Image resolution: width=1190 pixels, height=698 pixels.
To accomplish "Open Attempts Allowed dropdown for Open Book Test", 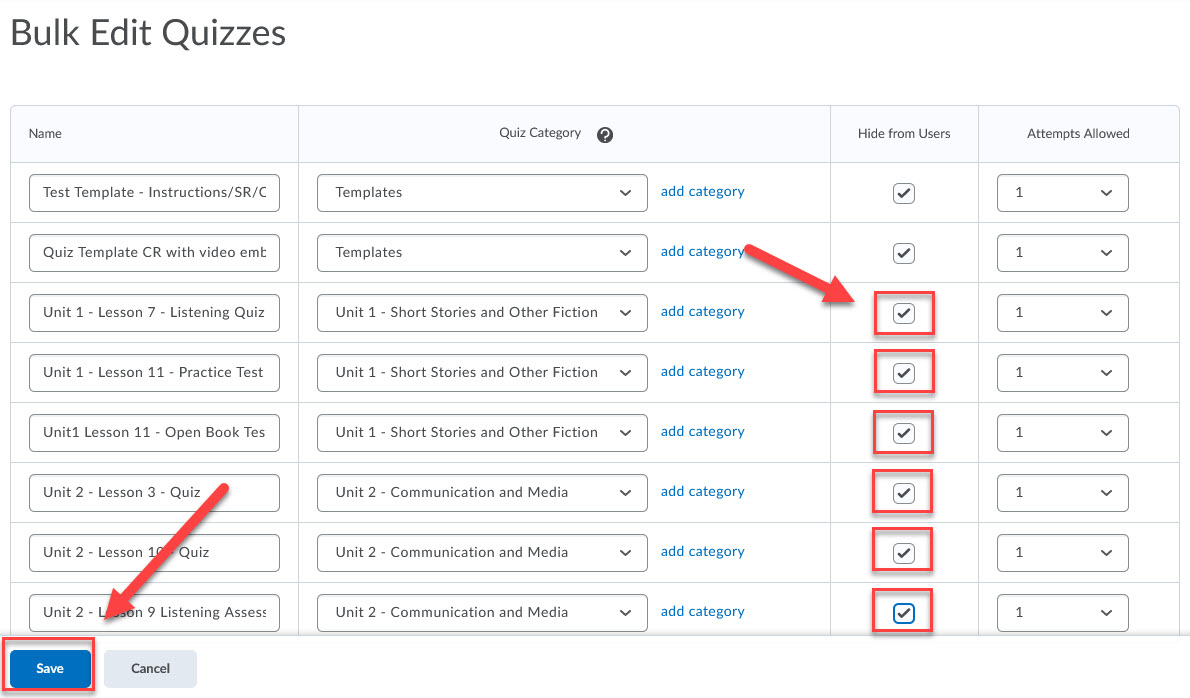I will [x=1062, y=432].
